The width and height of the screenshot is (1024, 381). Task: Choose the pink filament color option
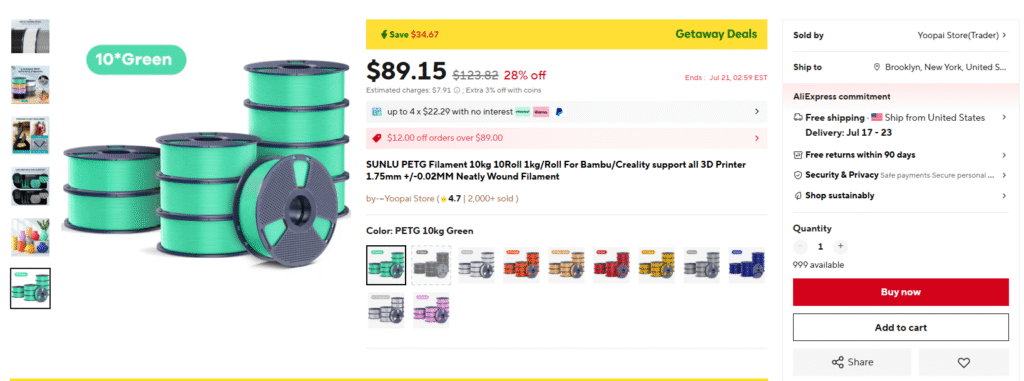coord(432,310)
